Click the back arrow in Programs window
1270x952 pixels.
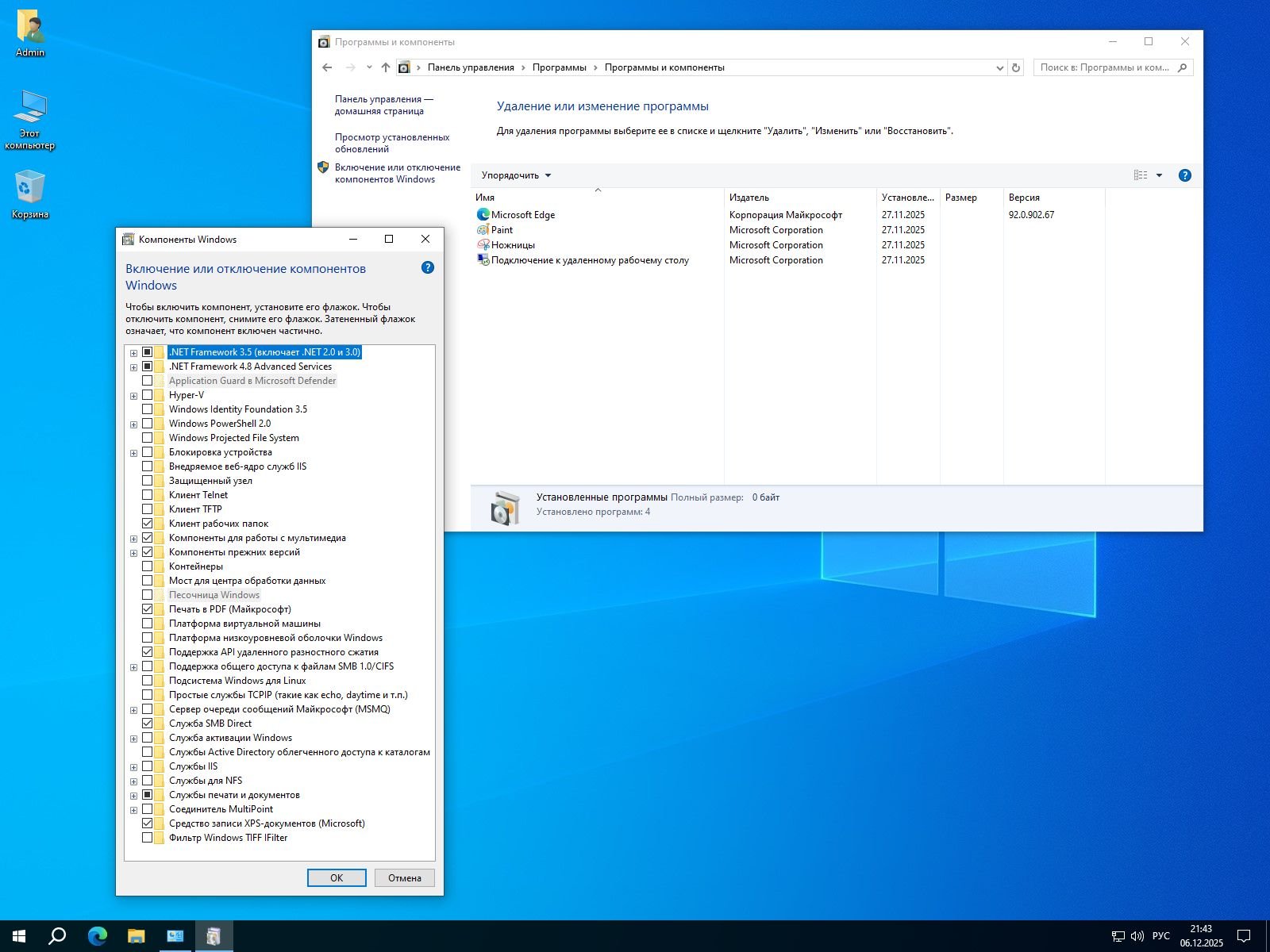[x=327, y=67]
